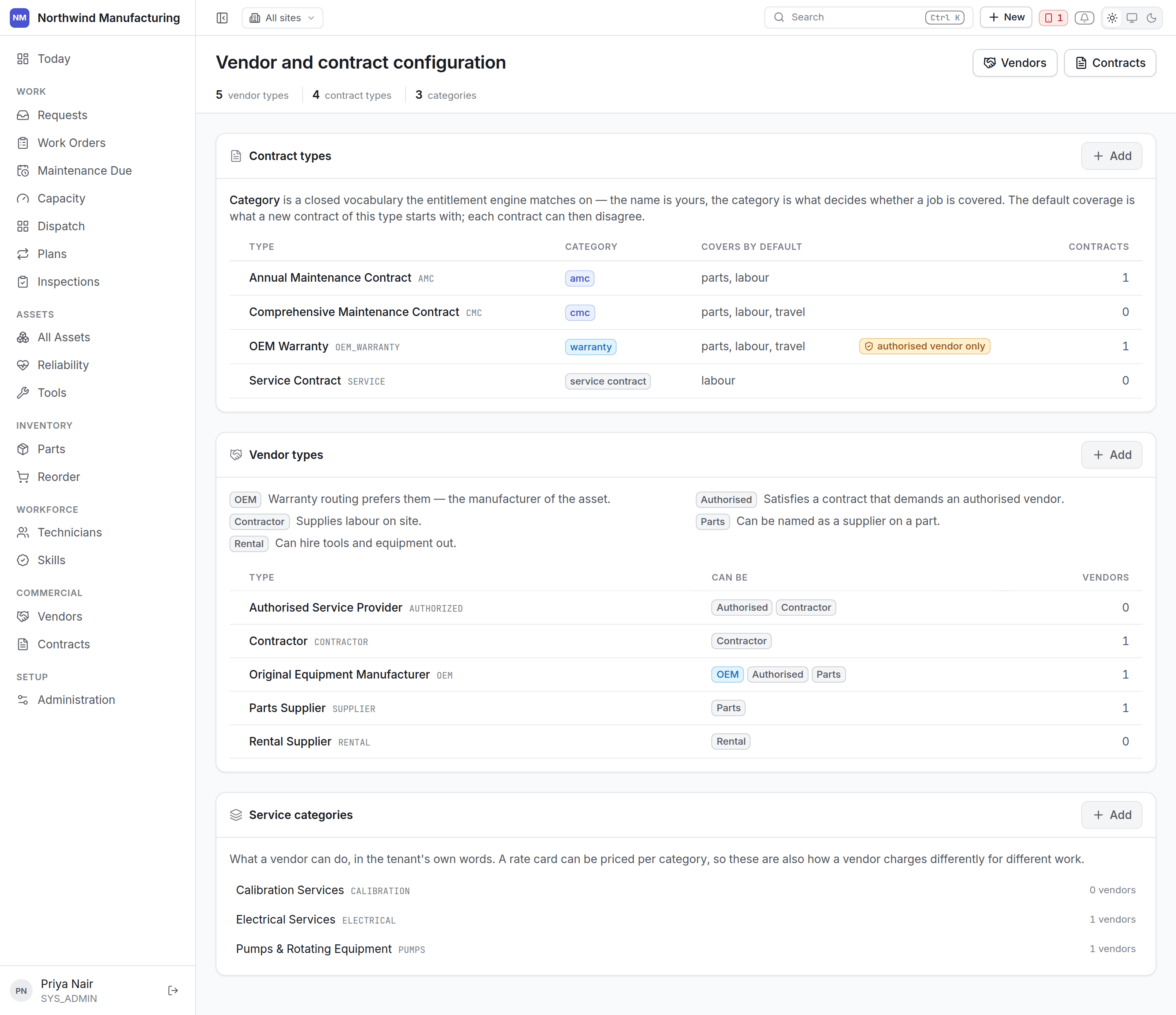Click the Parts box icon
This screenshot has height=1015, width=1176.
tap(23, 450)
